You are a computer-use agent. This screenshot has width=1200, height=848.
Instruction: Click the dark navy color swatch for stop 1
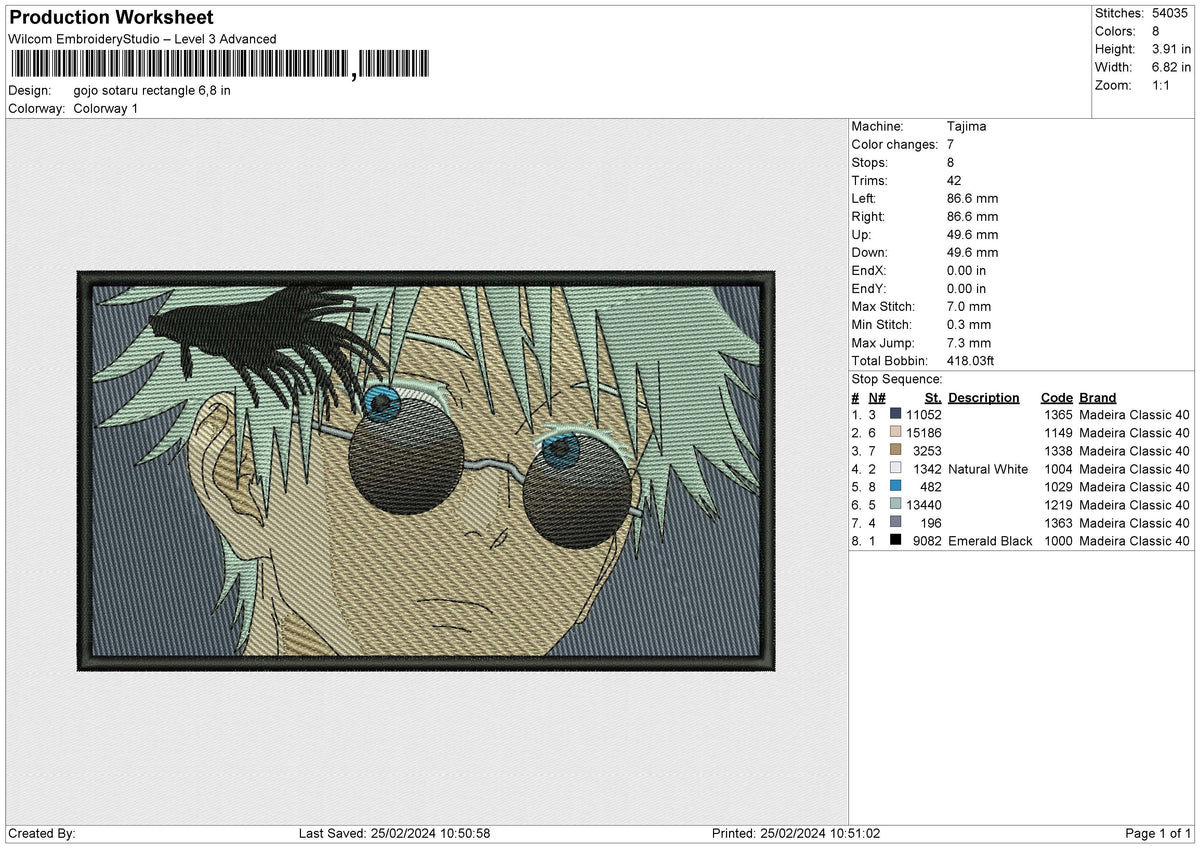point(895,415)
